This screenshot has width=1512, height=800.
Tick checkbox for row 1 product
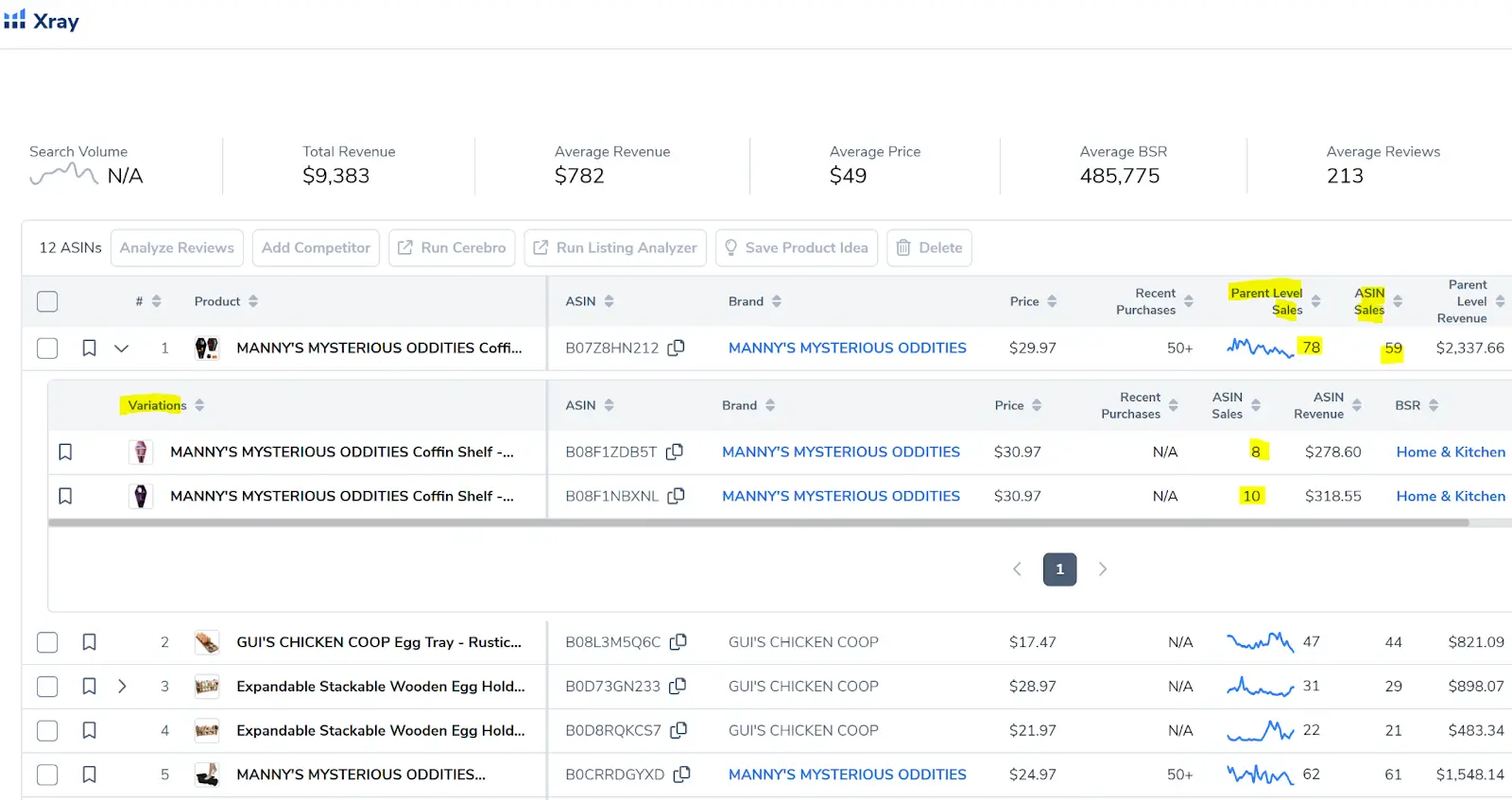(x=47, y=348)
